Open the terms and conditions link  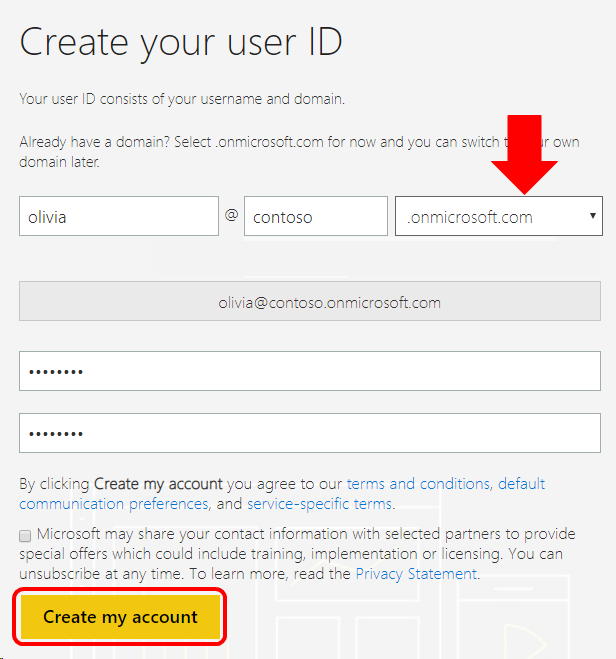pos(418,484)
